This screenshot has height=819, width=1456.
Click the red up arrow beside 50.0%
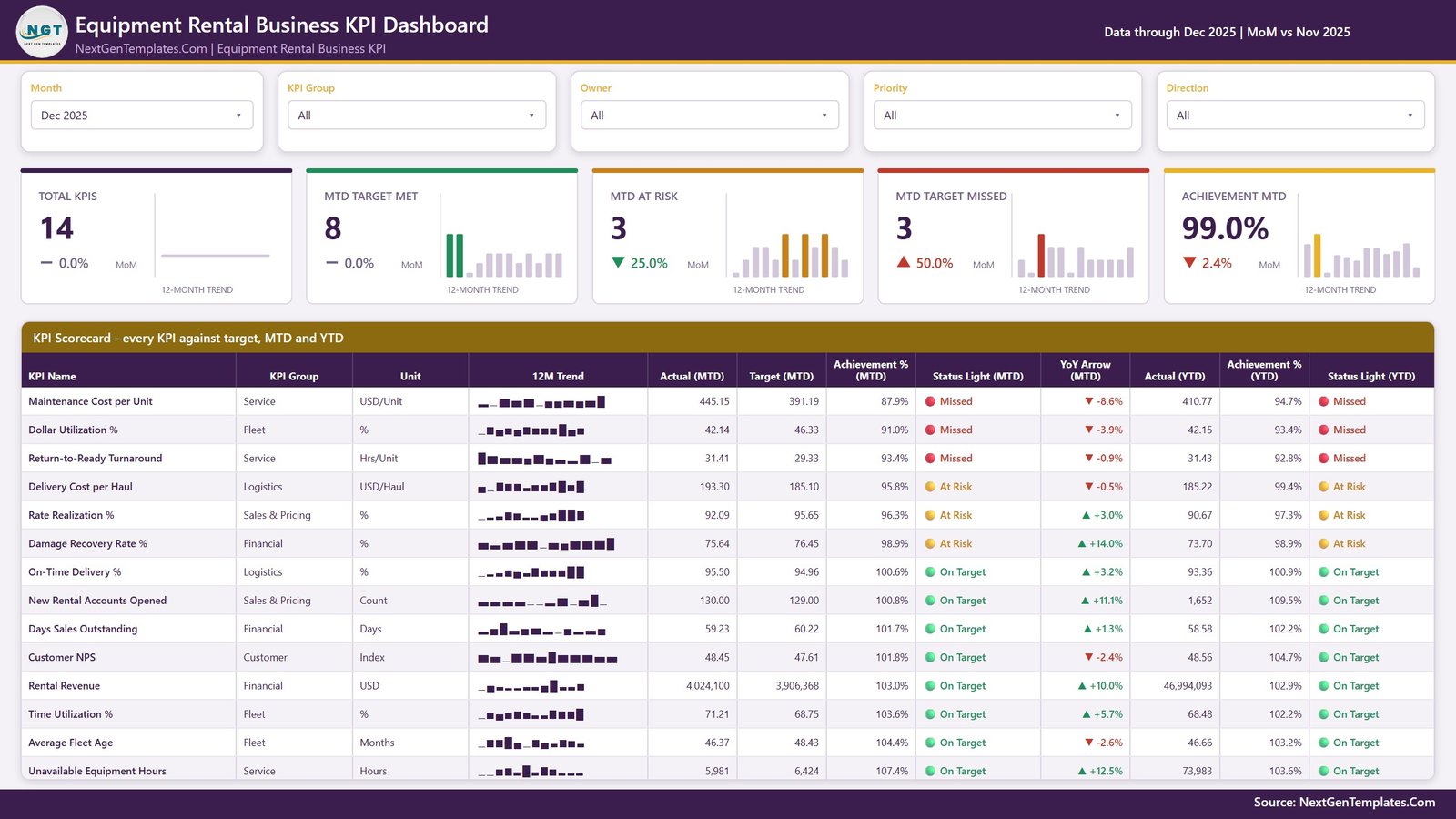(x=904, y=262)
